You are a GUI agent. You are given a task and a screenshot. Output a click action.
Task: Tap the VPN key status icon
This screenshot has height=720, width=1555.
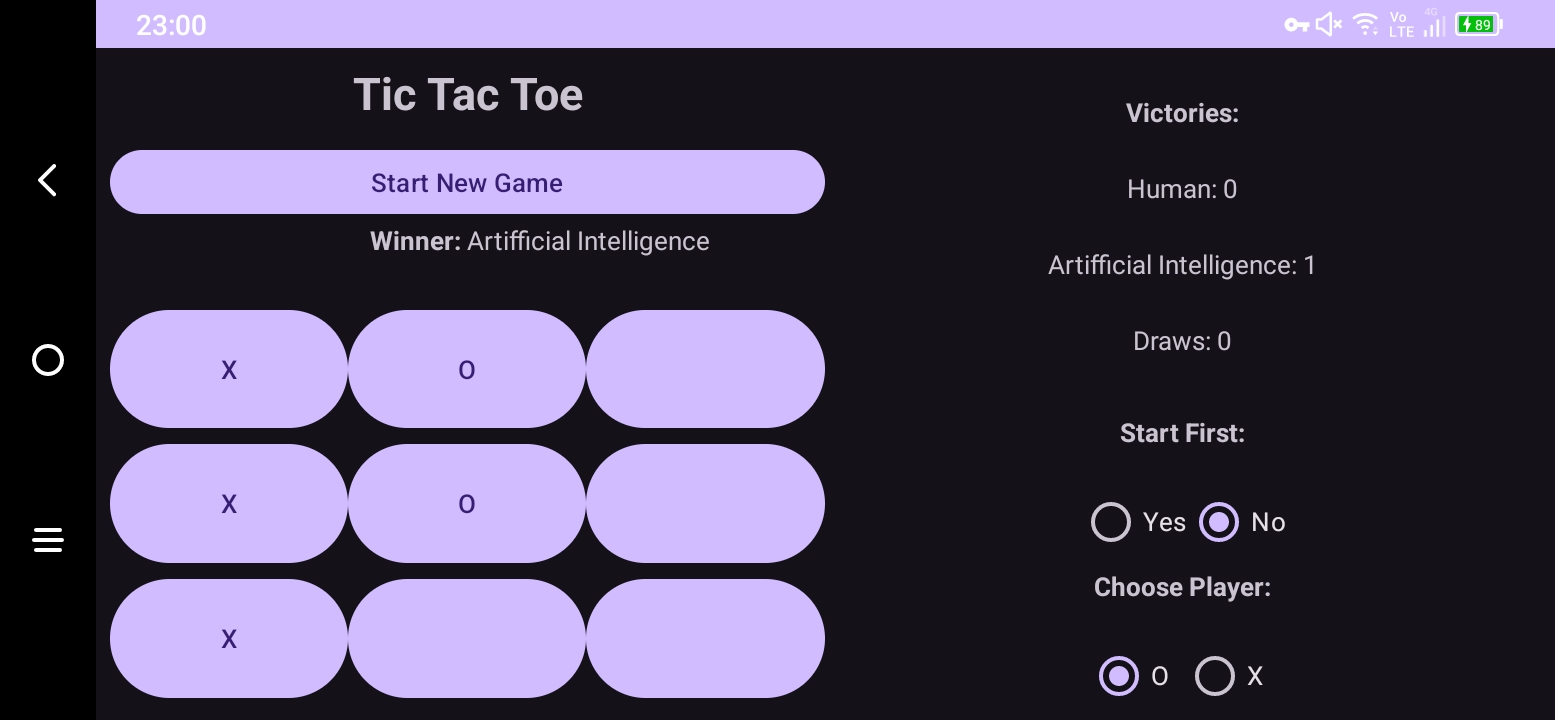click(1297, 25)
